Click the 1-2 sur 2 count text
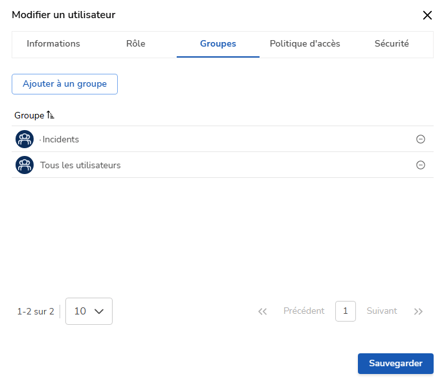The image size is (444, 385). coord(36,311)
